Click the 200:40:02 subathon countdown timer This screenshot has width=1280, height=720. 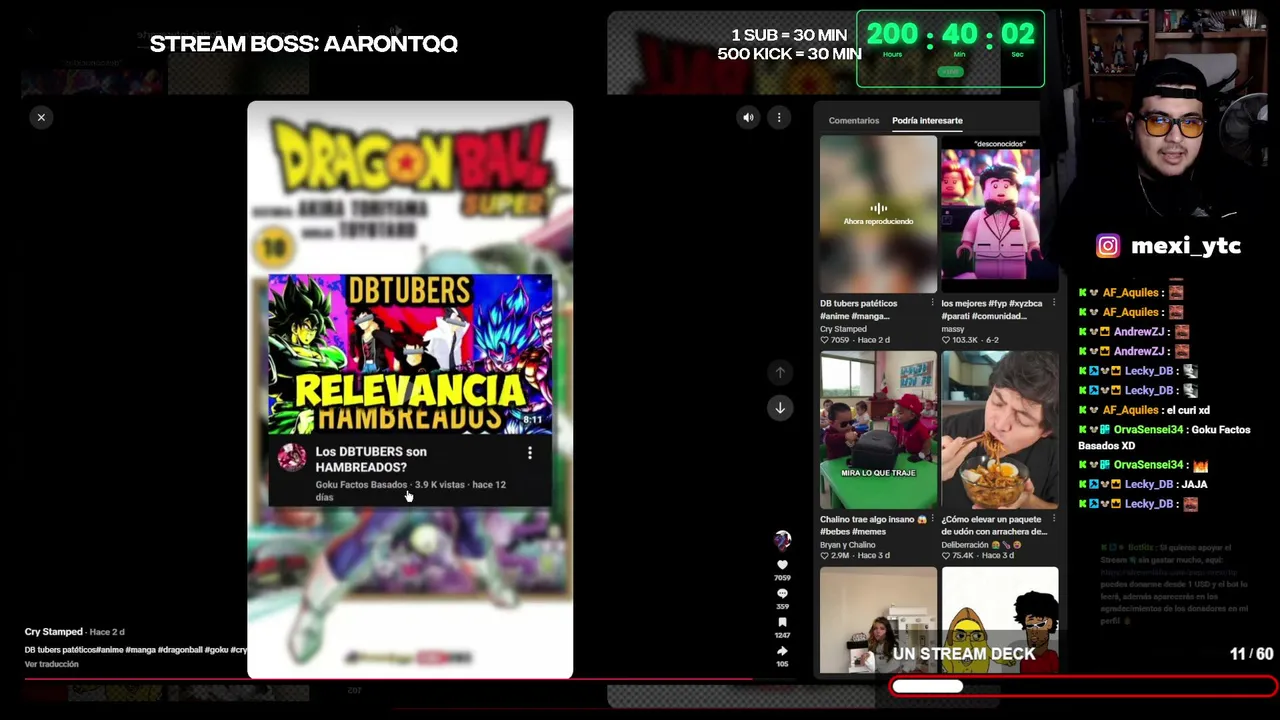click(x=950, y=48)
